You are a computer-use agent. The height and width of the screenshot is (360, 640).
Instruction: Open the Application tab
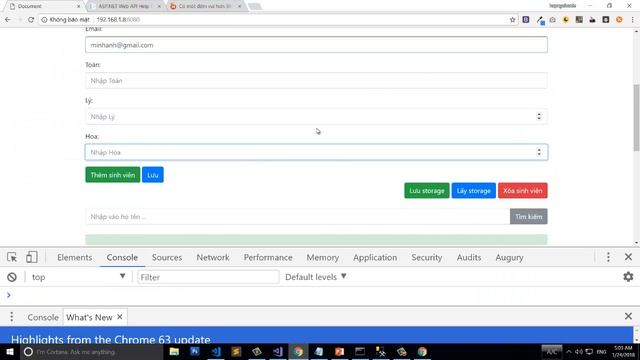pos(375,257)
